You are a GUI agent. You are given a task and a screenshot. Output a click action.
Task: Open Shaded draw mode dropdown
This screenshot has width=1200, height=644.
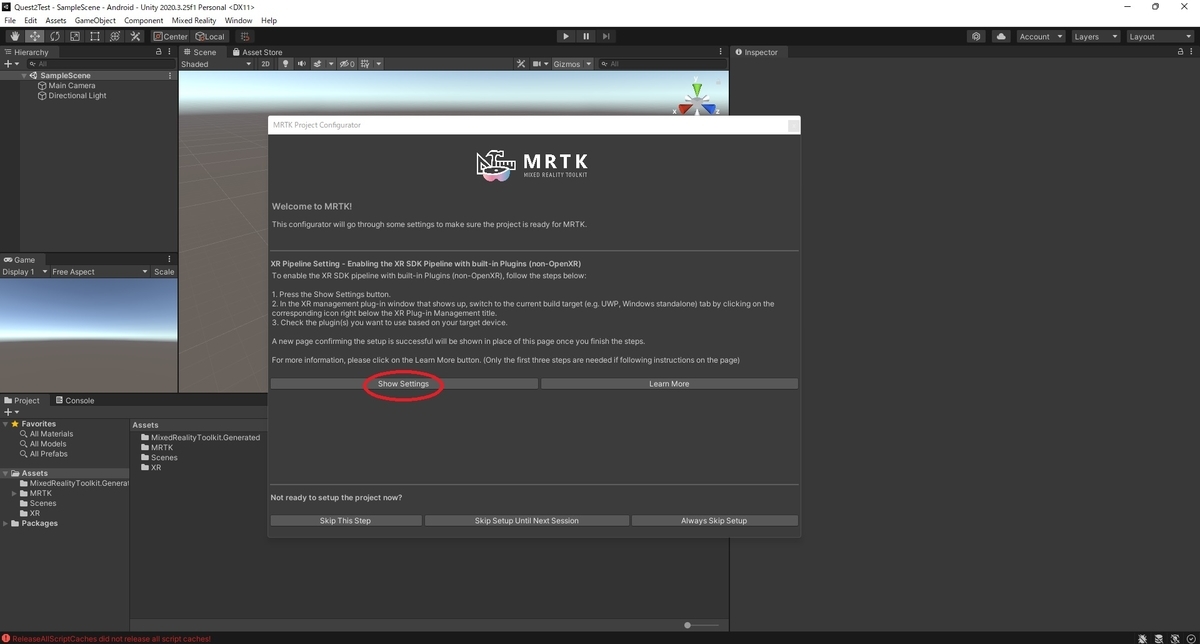click(x=217, y=64)
